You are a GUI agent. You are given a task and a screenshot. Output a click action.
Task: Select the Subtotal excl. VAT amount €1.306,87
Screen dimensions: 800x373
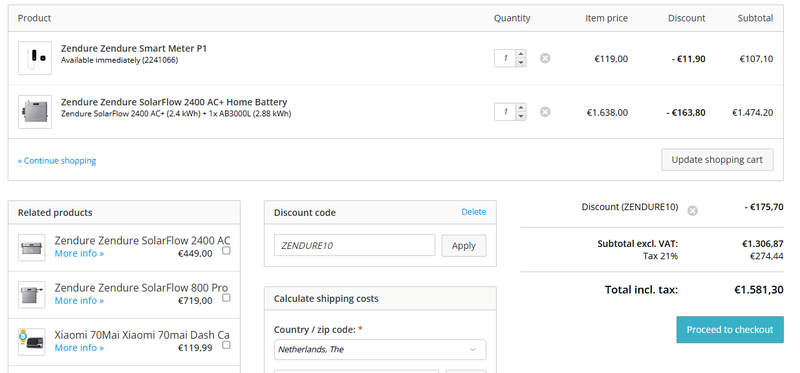763,244
